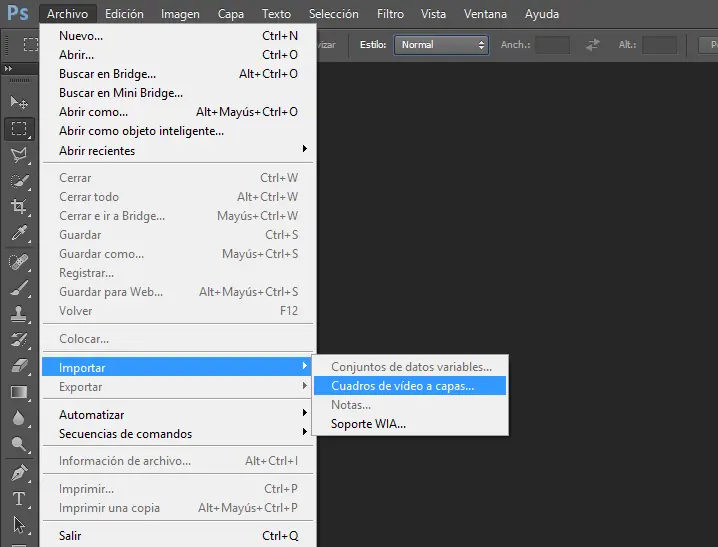Open the Edición menu
This screenshot has width=718, height=547.
click(124, 14)
